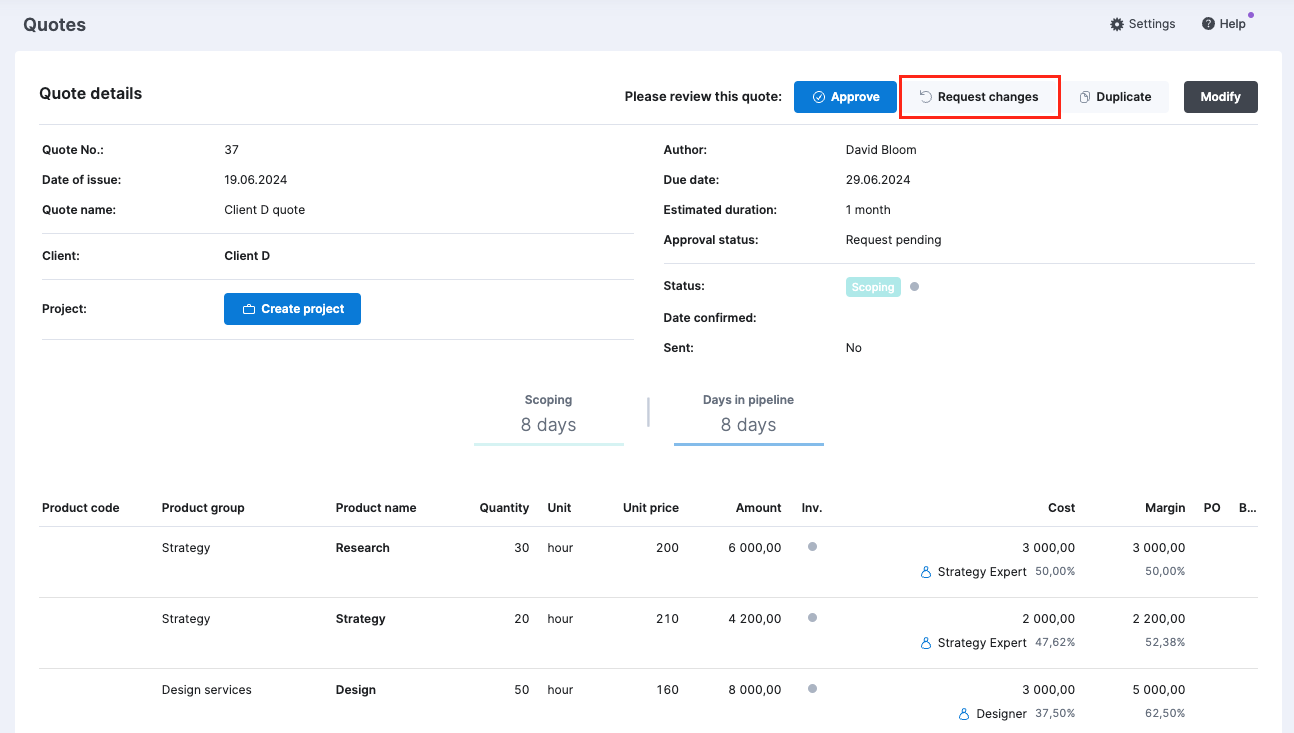Screen dimensions: 1294x733
Task: Click the author name David Bloom
Action: pyautogui.click(x=881, y=150)
